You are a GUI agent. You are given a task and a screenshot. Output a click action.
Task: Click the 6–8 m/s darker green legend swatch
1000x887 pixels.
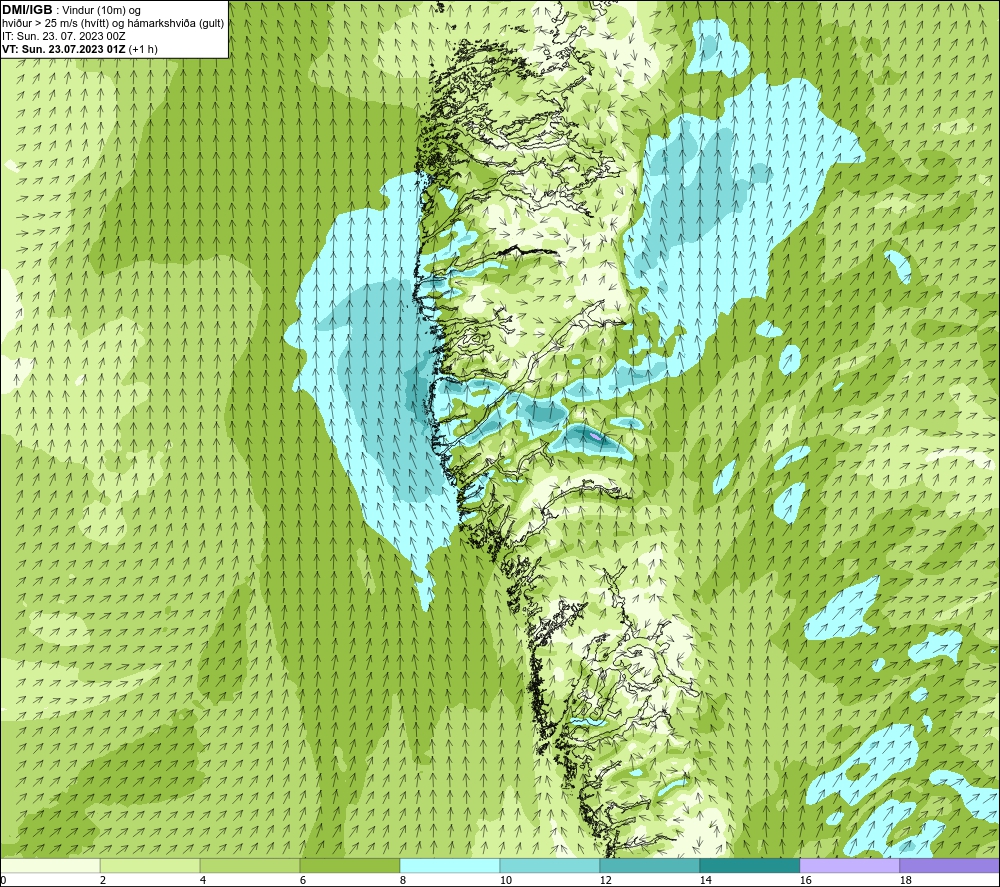coord(350,865)
